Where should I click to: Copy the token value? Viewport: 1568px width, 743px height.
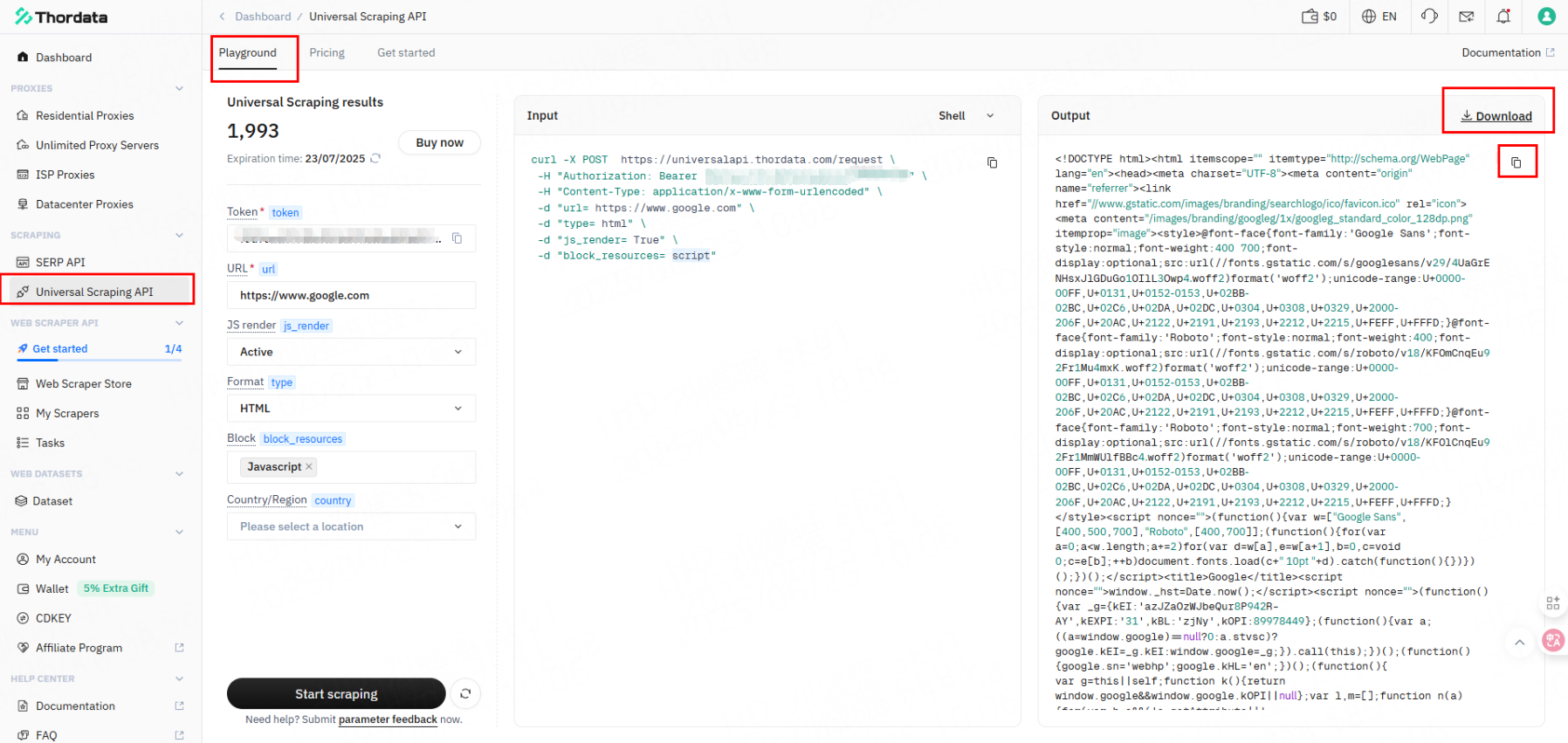[457, 238]
